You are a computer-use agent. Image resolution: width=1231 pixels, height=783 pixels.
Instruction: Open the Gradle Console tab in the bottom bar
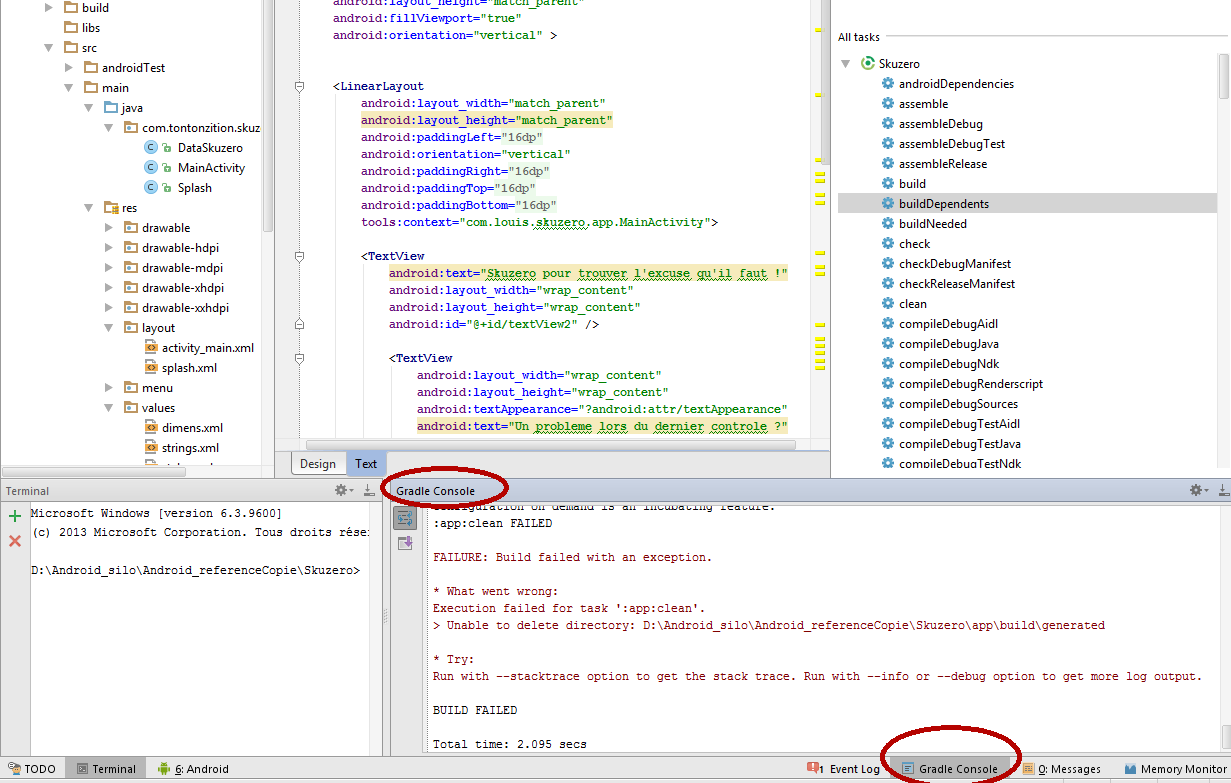(x=949, y=769)
